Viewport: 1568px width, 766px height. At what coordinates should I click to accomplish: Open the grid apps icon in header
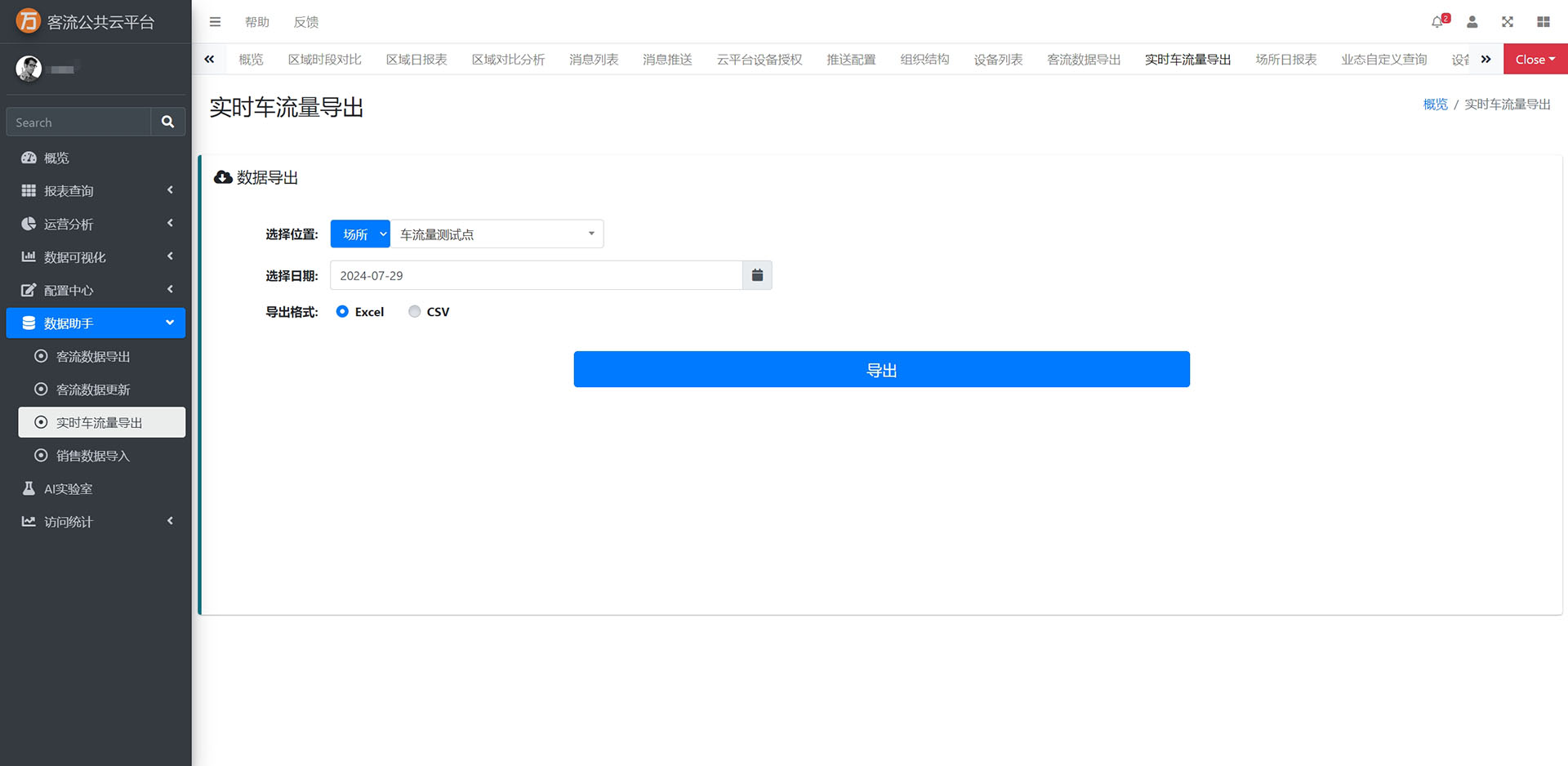pos(1543,22)
